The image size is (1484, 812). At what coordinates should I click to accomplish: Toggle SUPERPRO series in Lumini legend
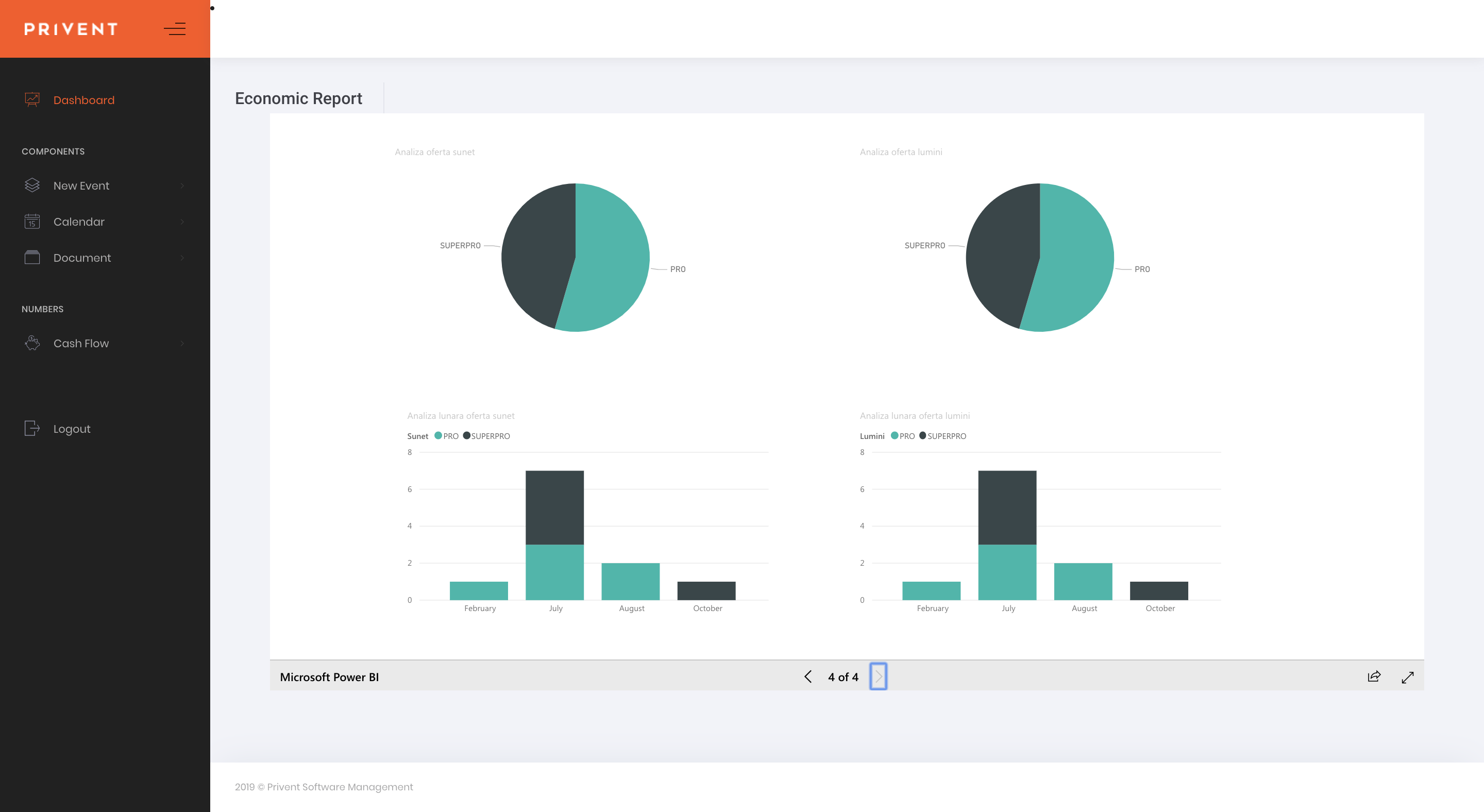click(942, 436)
